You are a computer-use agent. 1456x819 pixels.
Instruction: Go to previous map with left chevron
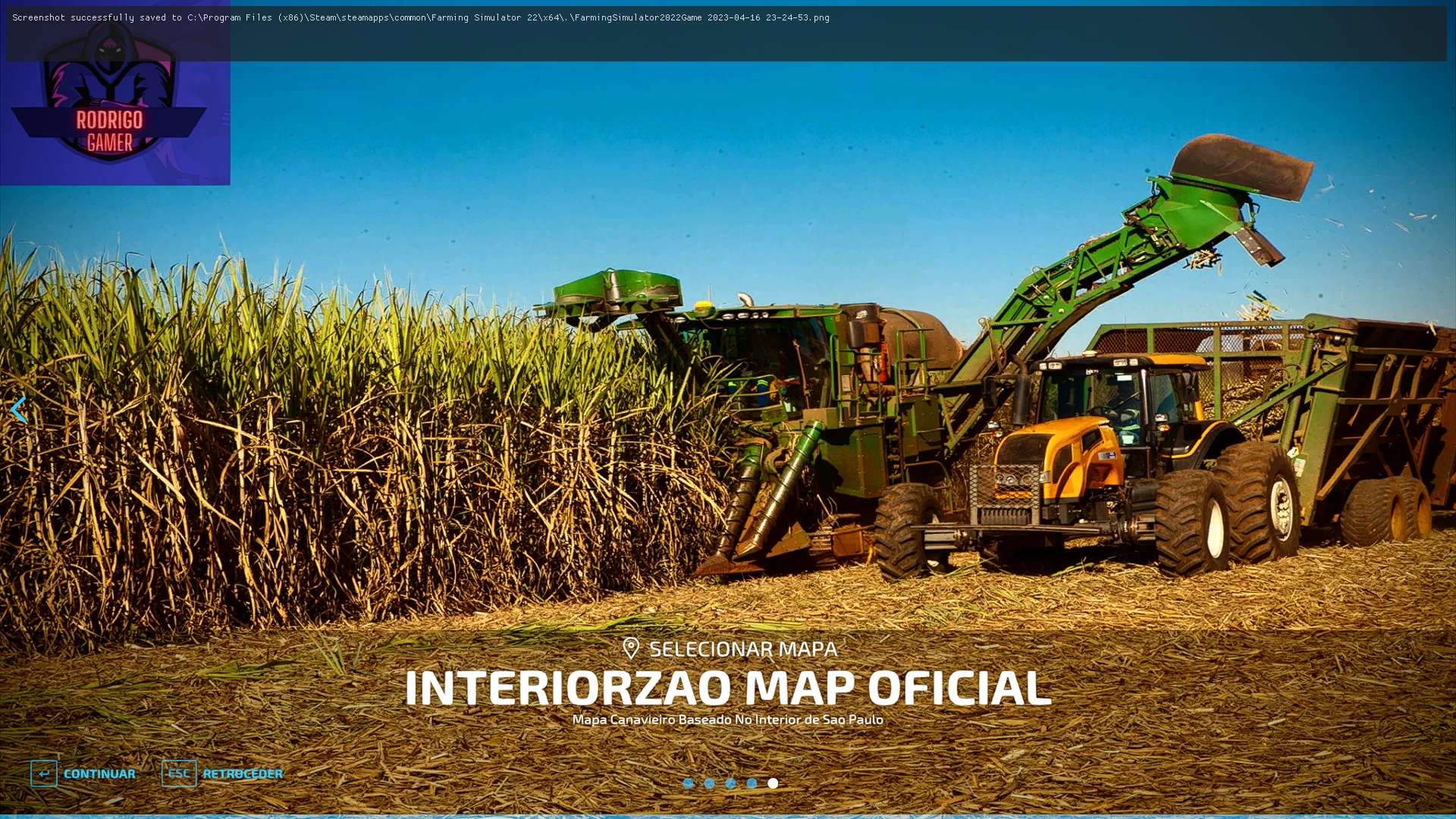19,409
